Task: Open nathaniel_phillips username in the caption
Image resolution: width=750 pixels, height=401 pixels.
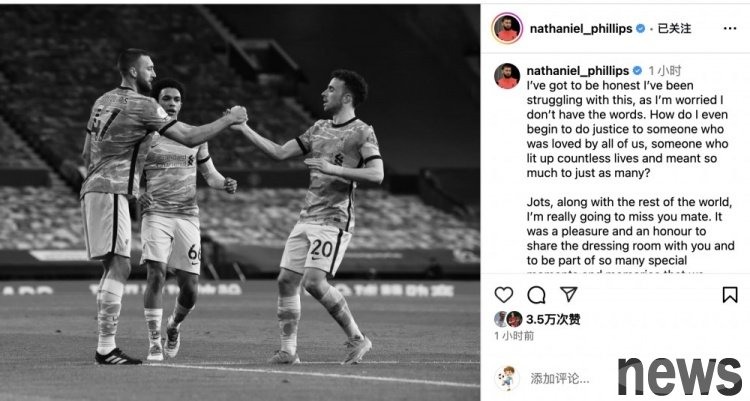Action: (x=577, y=71)
